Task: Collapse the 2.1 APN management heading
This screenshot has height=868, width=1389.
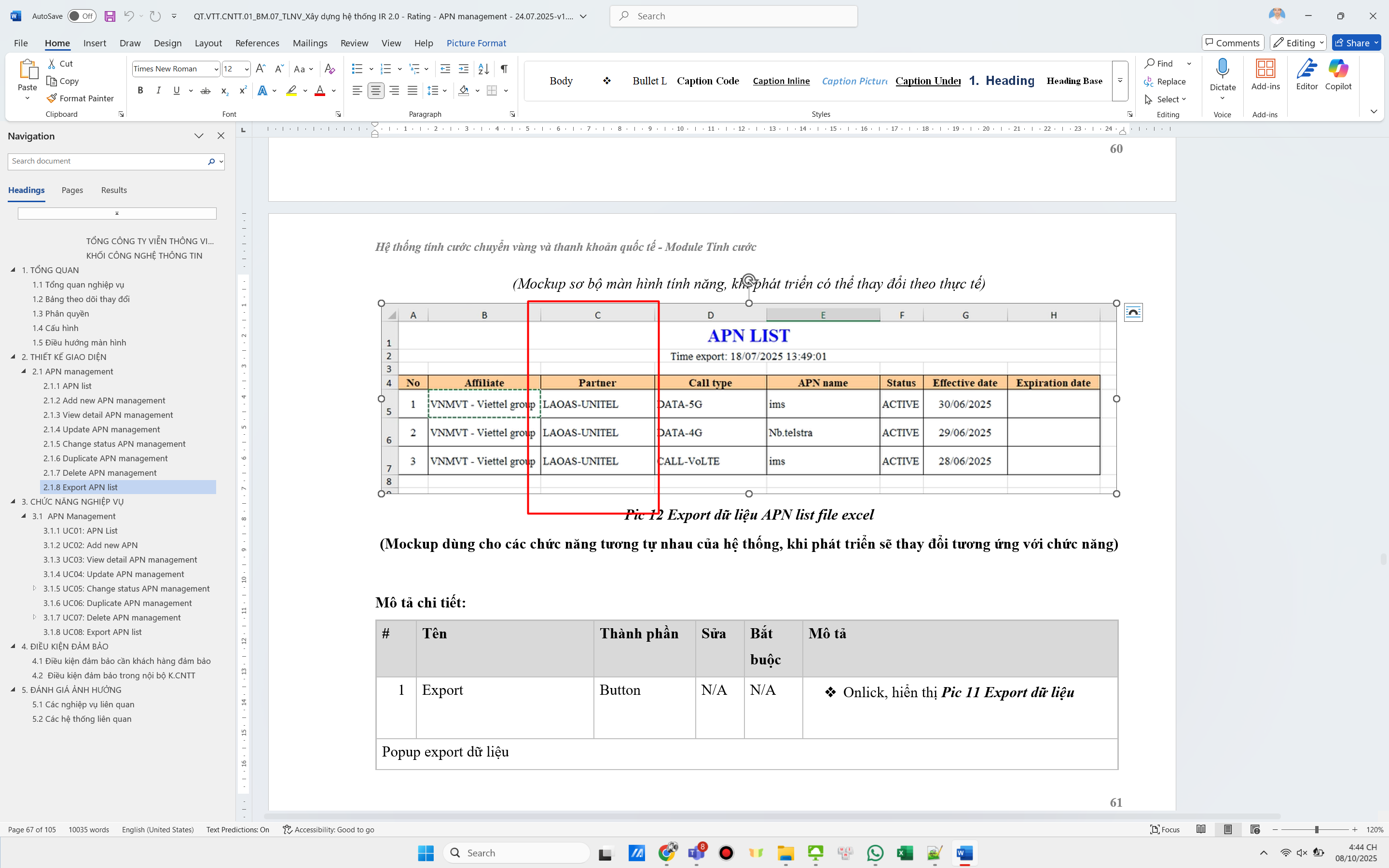Action: (24, 372)
